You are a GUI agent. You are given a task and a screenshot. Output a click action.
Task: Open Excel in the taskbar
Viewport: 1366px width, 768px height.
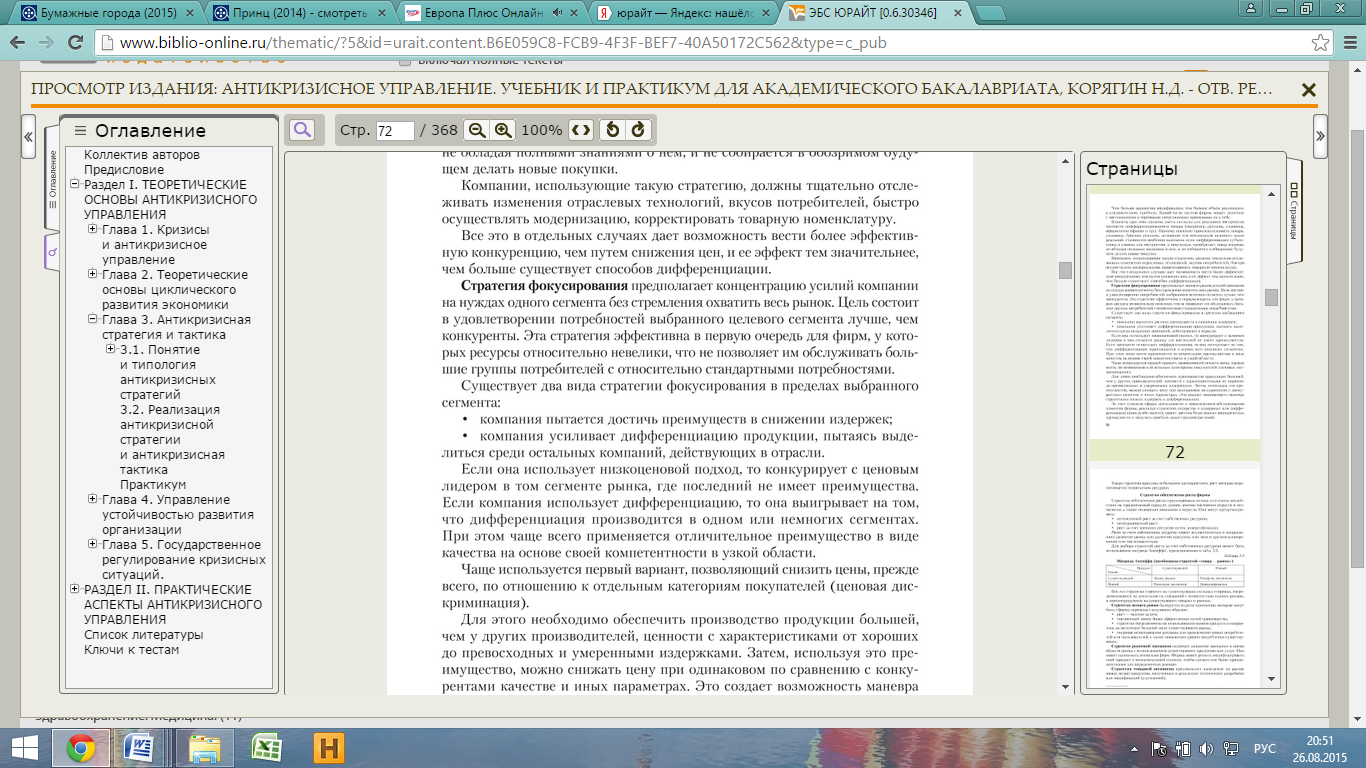(x=266, y=747)
